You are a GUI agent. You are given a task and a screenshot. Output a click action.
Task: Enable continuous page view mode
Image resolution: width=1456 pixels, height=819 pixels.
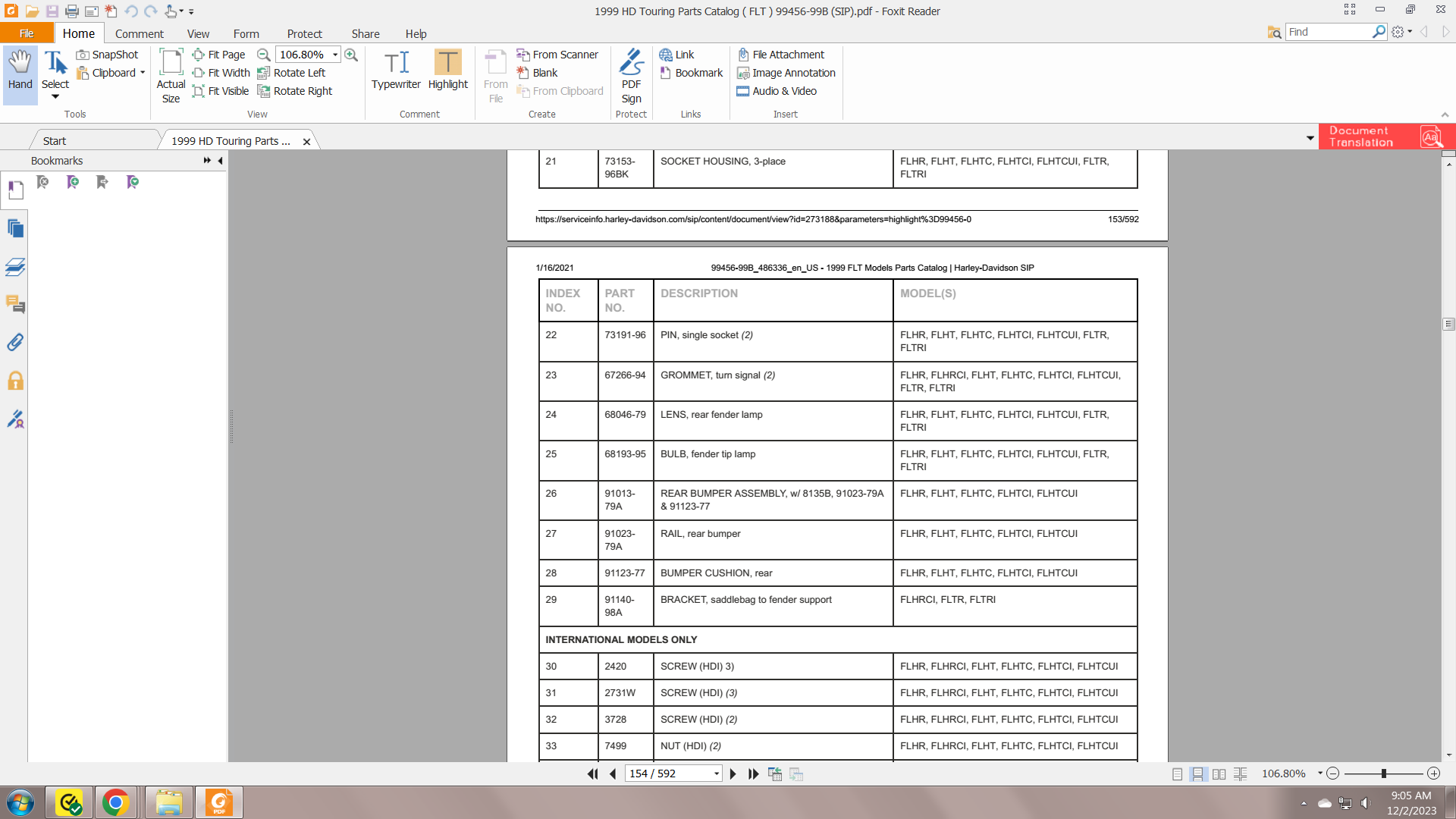click(x=1197, y=773)
